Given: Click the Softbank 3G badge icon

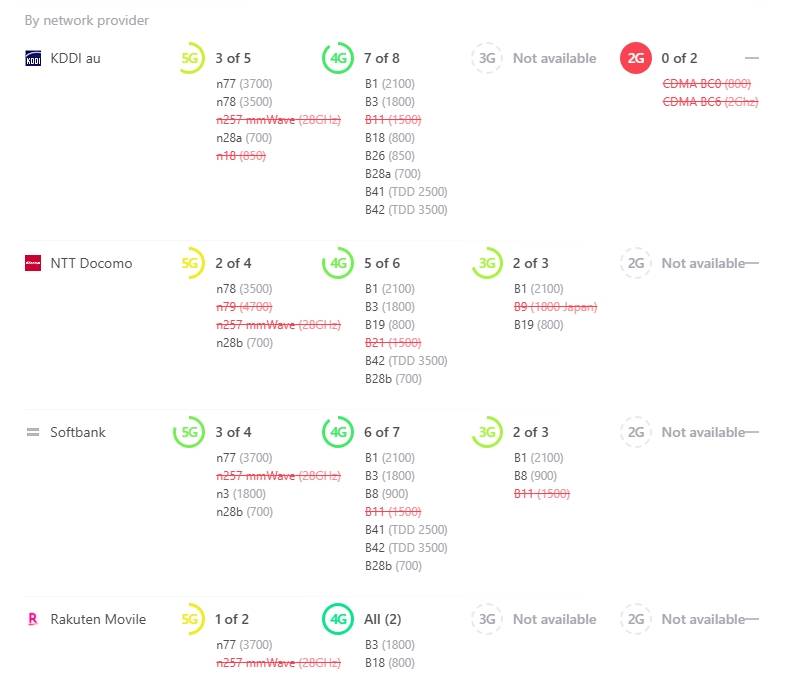Looking at the screenshot, I should 487,432.
